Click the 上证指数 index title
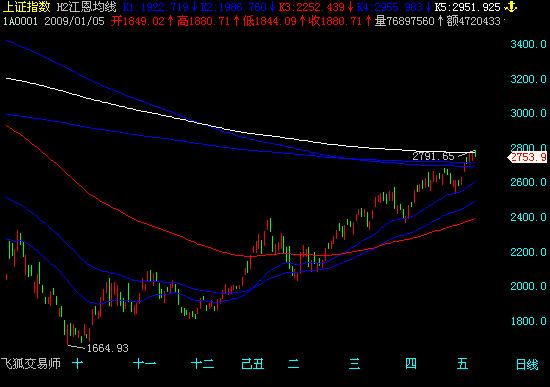 [x=27, y=7]
